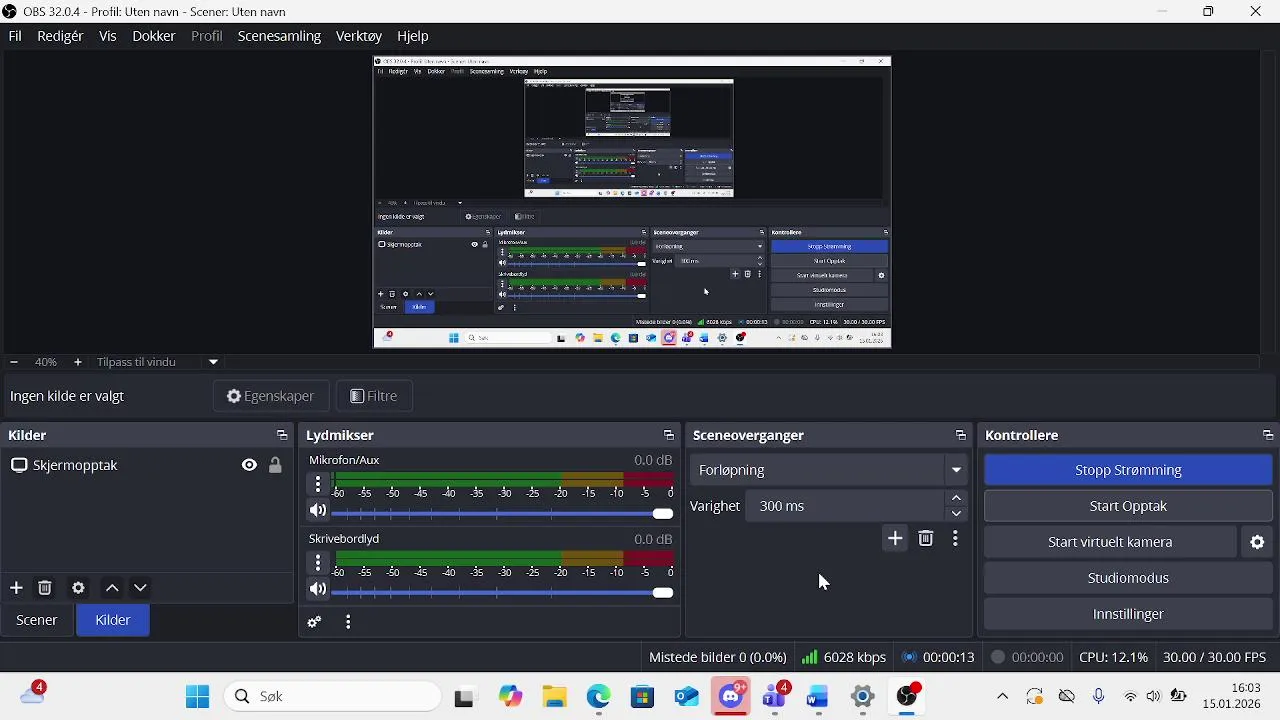Increase Varighet with up arrow
Screen dimensions: 1280x720
tap(957, 498)
